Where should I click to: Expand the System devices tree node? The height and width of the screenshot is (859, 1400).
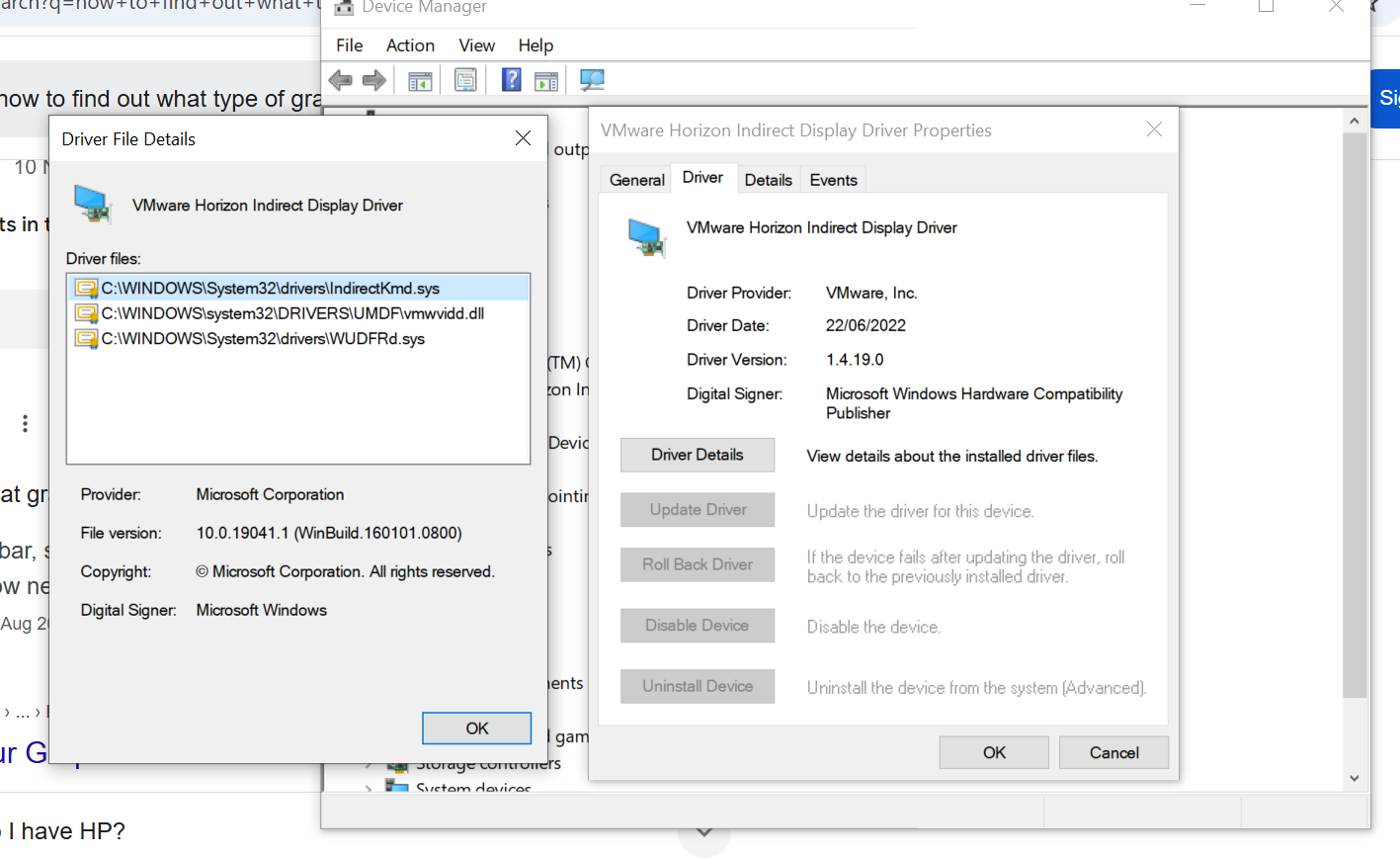pos(369,788)
